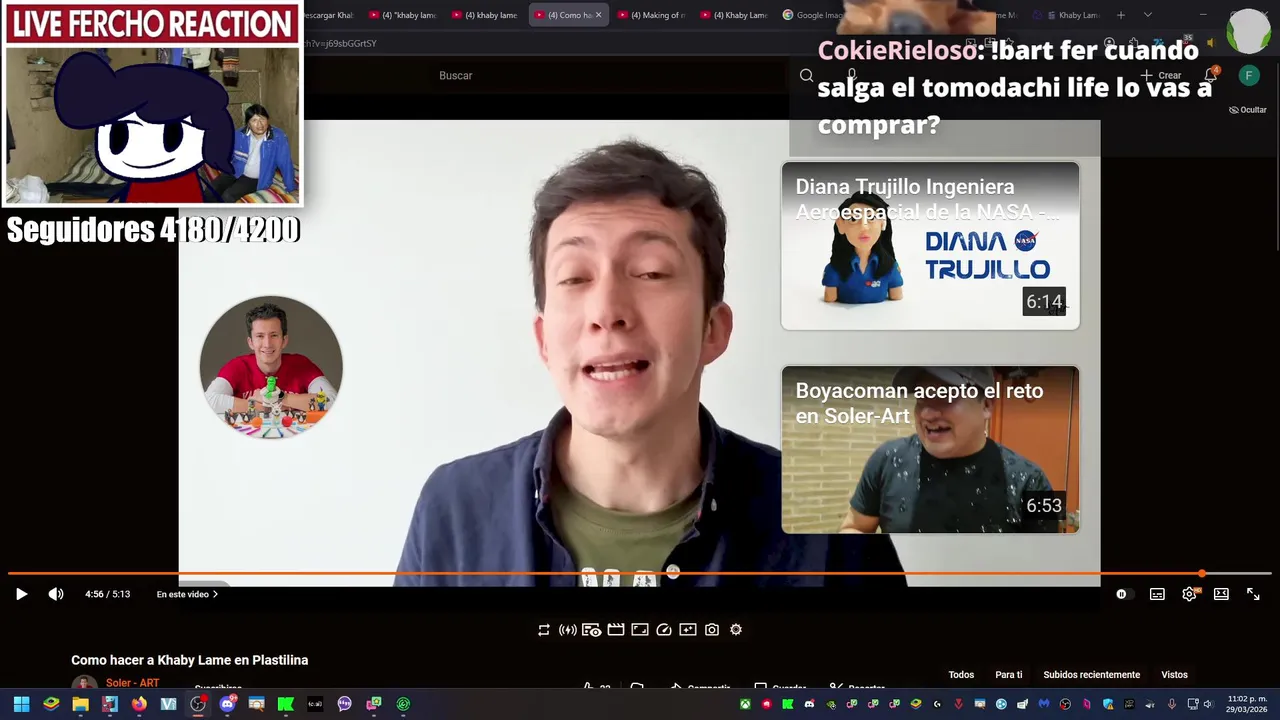
Task: Select the 'Todos' filter chip
Action: [961, 675]
